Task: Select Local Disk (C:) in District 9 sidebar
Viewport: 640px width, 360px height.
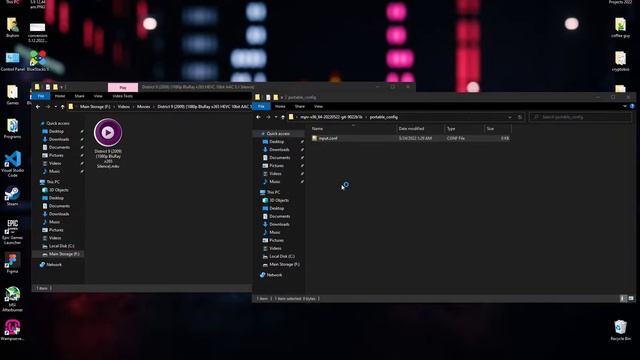Action: click(x=61, y=246)
